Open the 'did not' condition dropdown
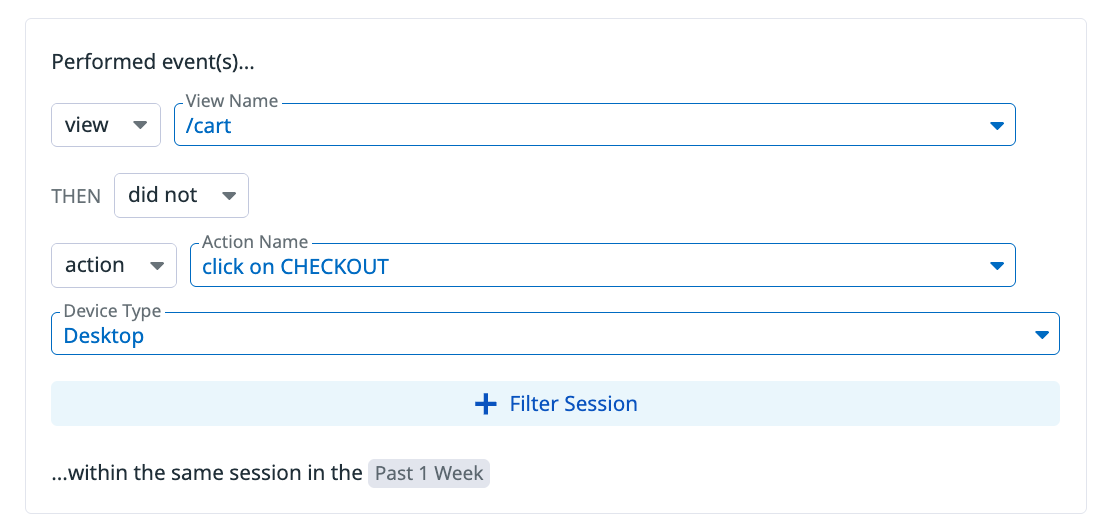 tap(181, 195)
